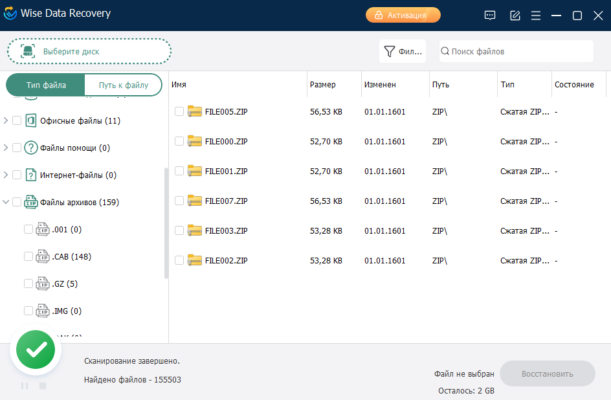Viewport: 611px width, 400px height.
Task: Click into the Поиск файлов search field
Action: (516, 51)
